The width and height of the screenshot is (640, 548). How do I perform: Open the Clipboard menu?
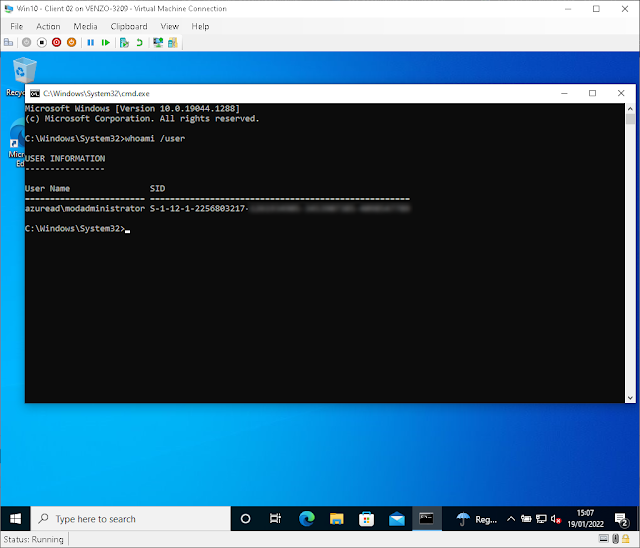(129, 27)
